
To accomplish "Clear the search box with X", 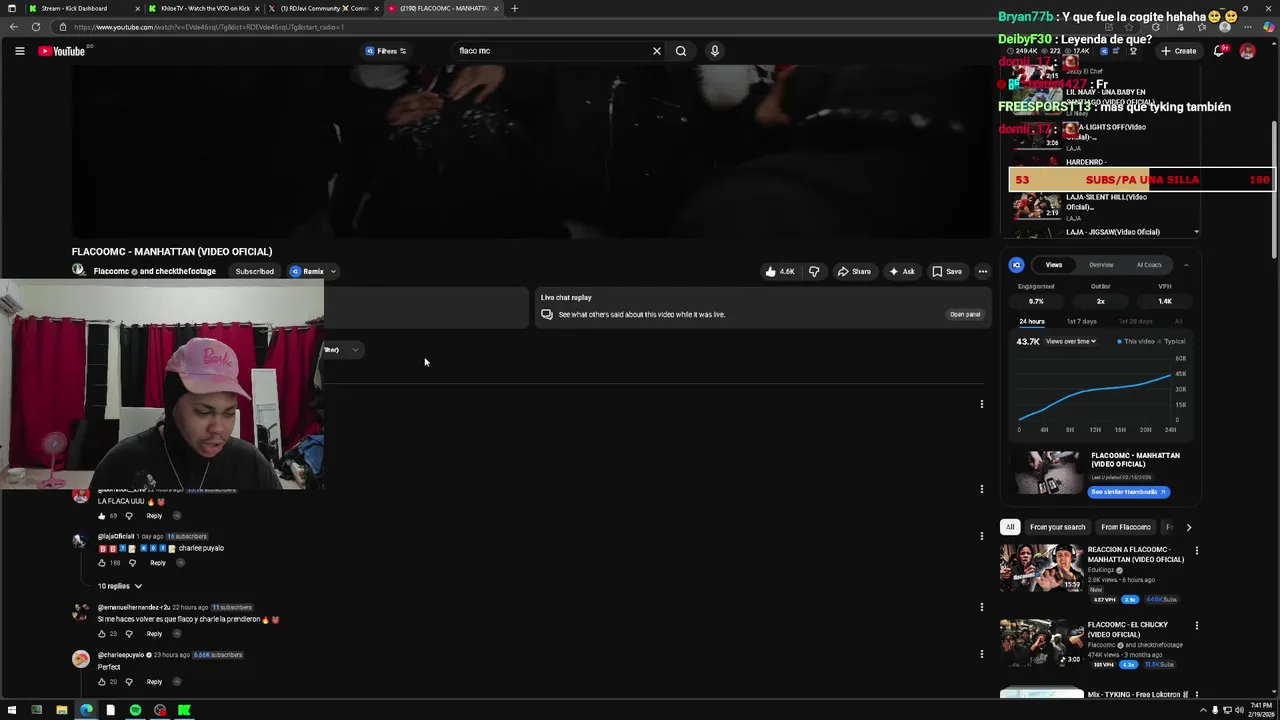I will (657, 51).
